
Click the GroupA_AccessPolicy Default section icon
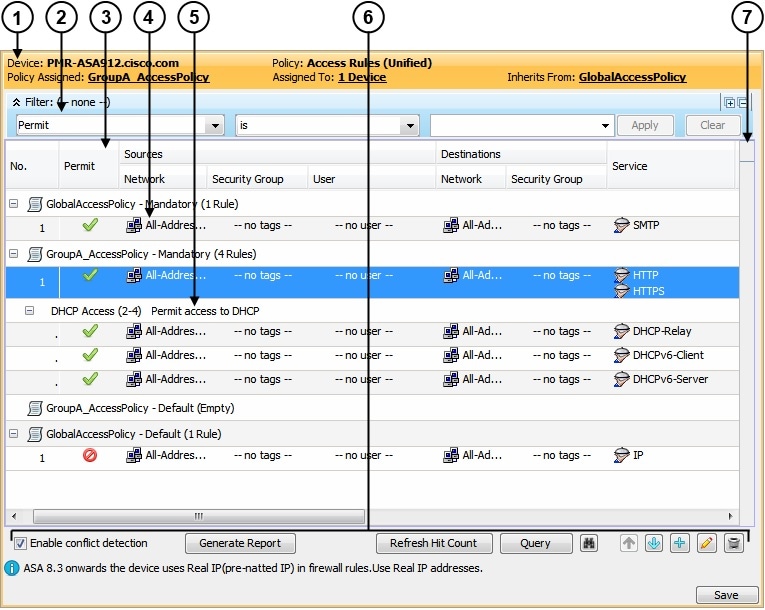35,408
